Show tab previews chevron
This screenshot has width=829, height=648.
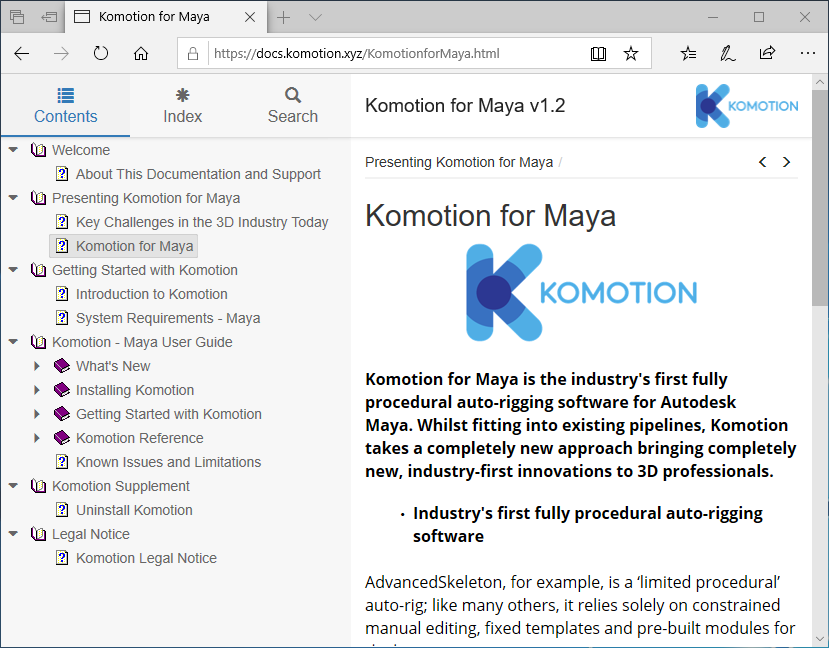(x=316, y=17)
